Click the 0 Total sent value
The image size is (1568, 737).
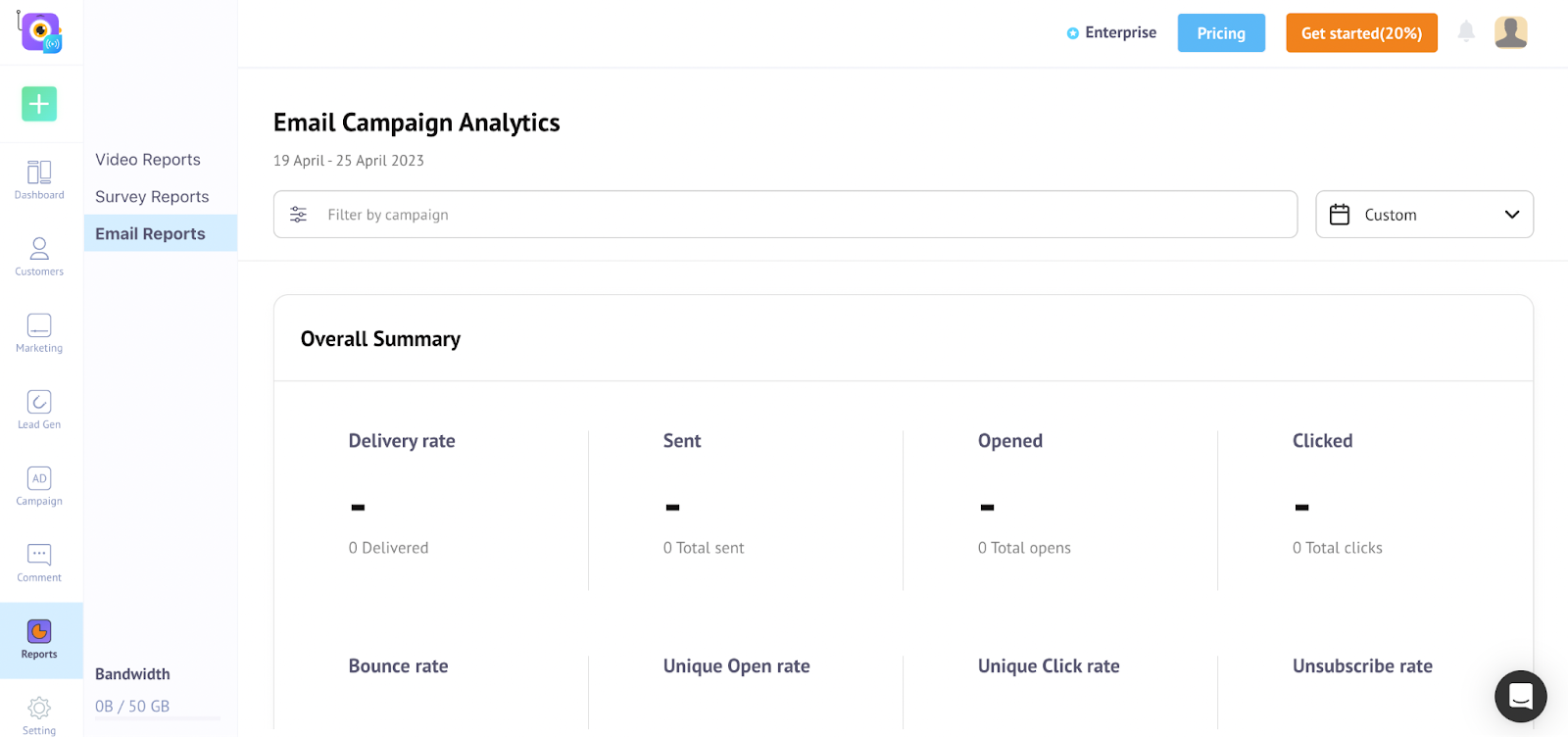pos(704,548)
